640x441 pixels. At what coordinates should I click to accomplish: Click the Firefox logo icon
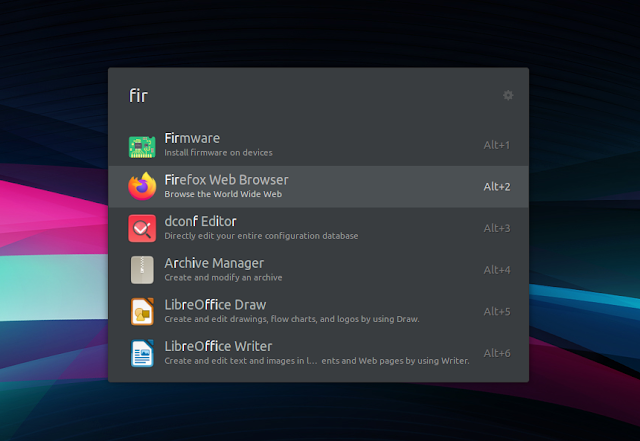tap(142, 186)
